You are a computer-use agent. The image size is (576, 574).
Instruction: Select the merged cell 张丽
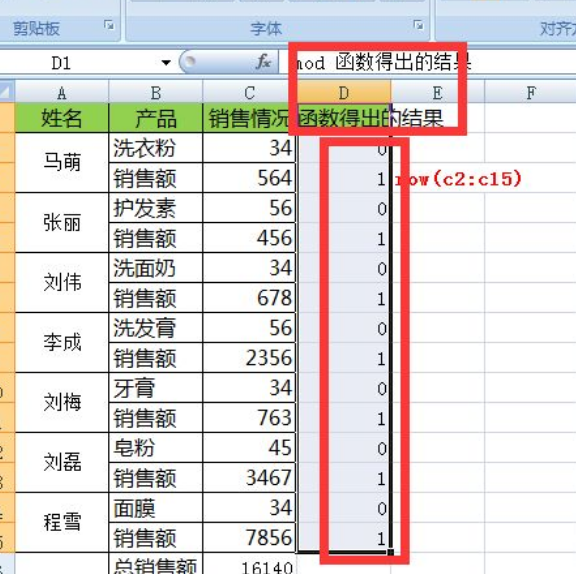(62, 223)
